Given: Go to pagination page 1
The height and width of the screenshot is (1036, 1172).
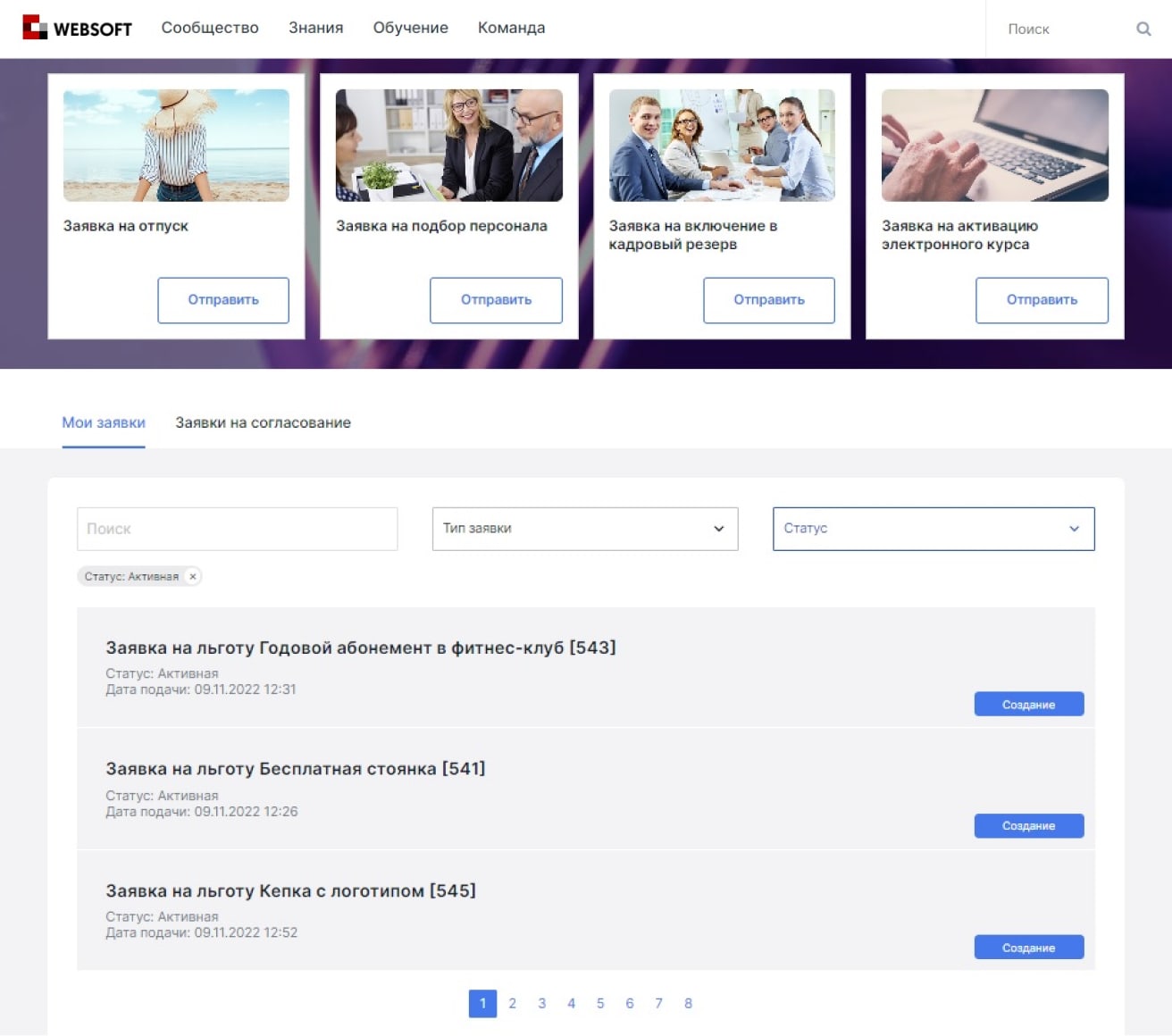Looking at the screenshot, I should 482,1004.
